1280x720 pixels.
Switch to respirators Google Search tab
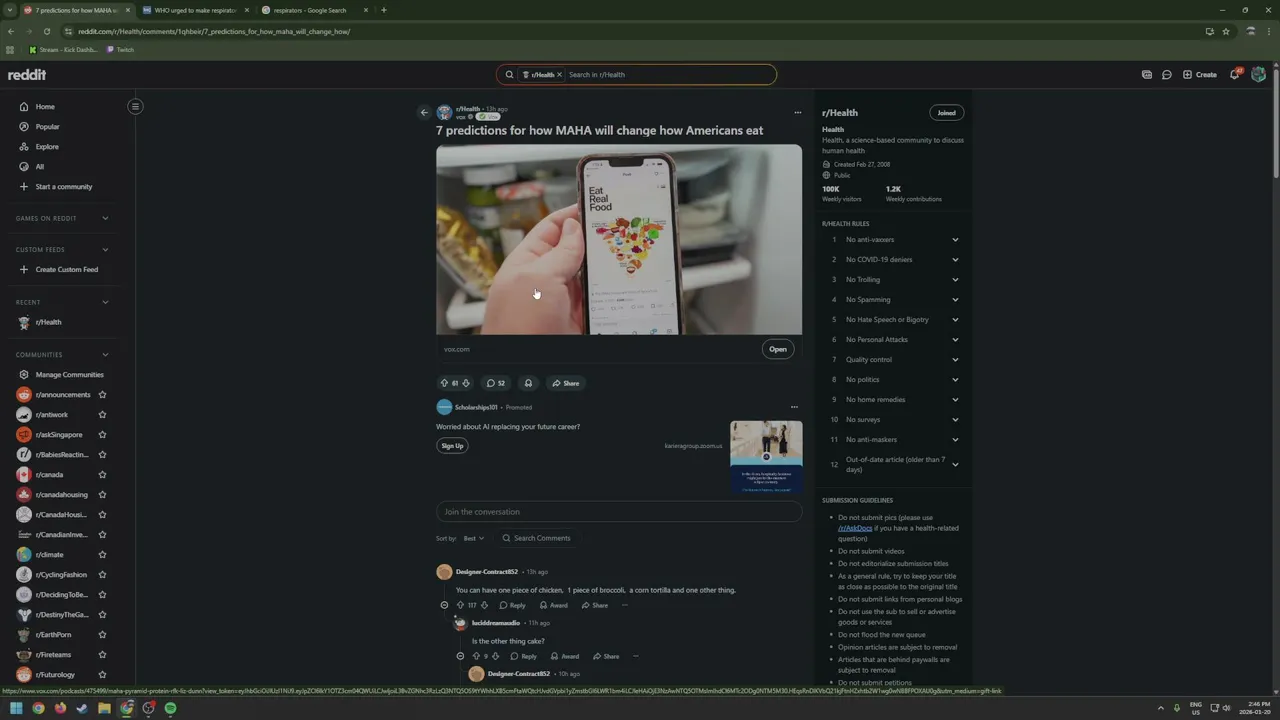point(314,10)
